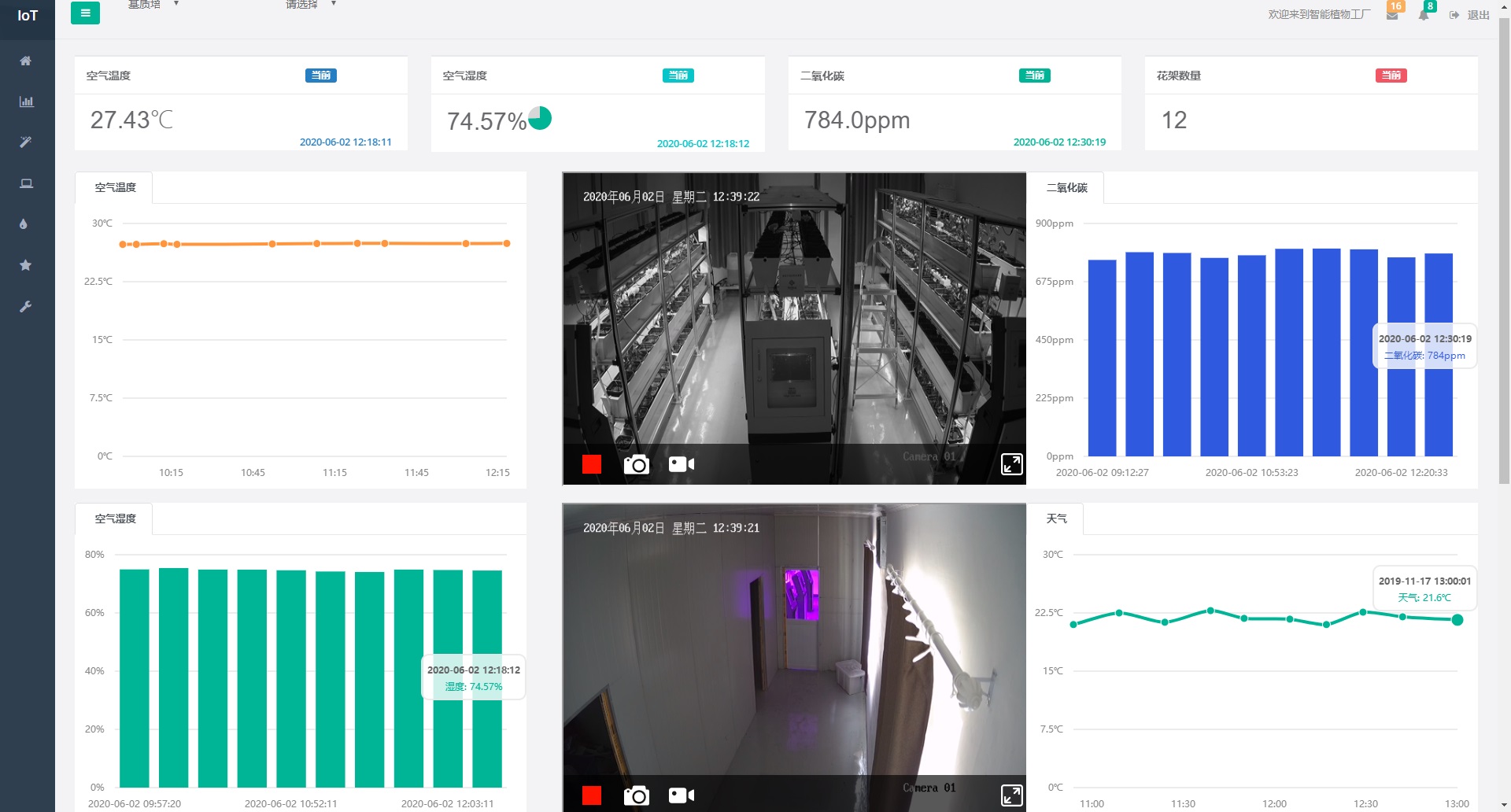Screen dimensions: 1511x812
Task: Click the laptop device sidebar icon
Action: coord(26,183)
